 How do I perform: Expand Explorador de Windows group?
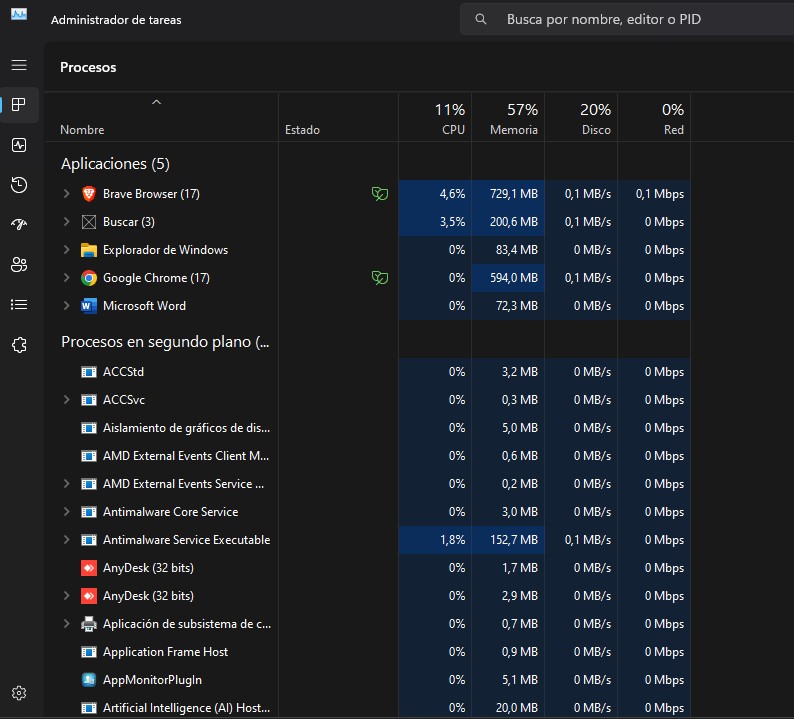[x=66, y=250]
